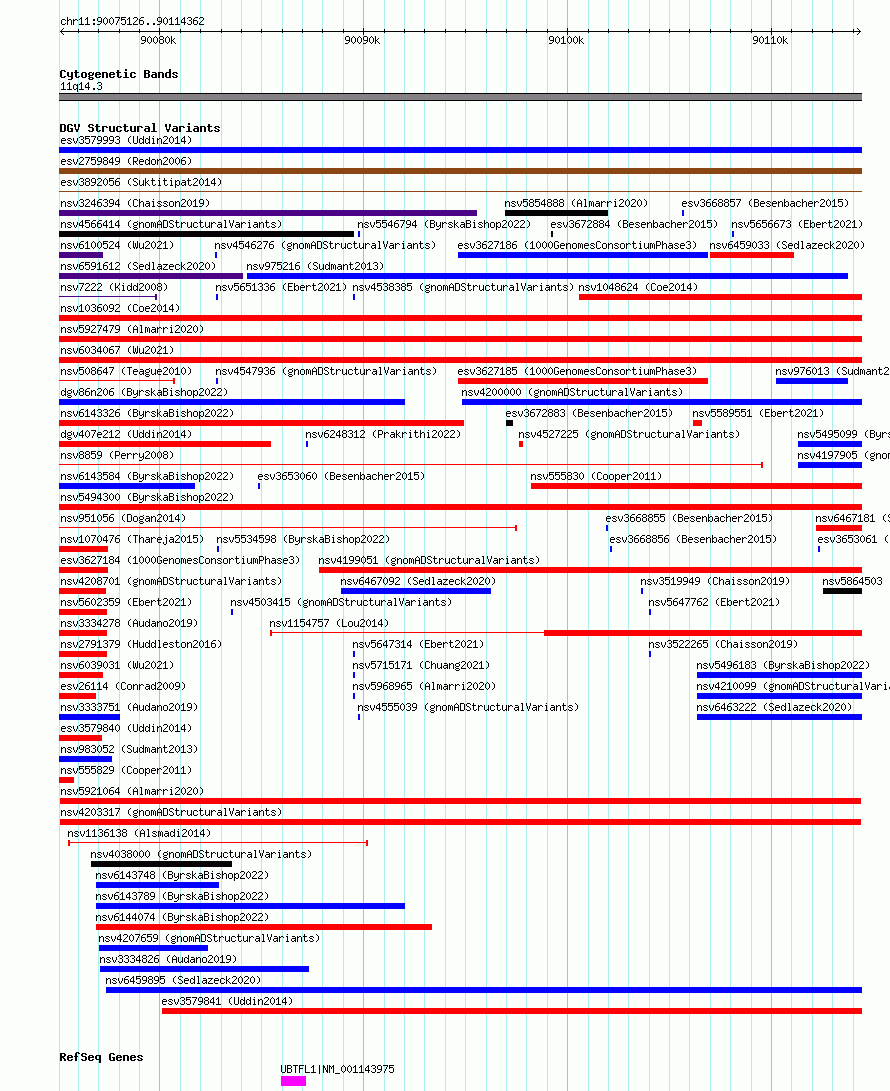Viewport: 890px width, 1091px height.
Task: Select esv26114 (Conrad2009) label
Action: pos(123,686)
